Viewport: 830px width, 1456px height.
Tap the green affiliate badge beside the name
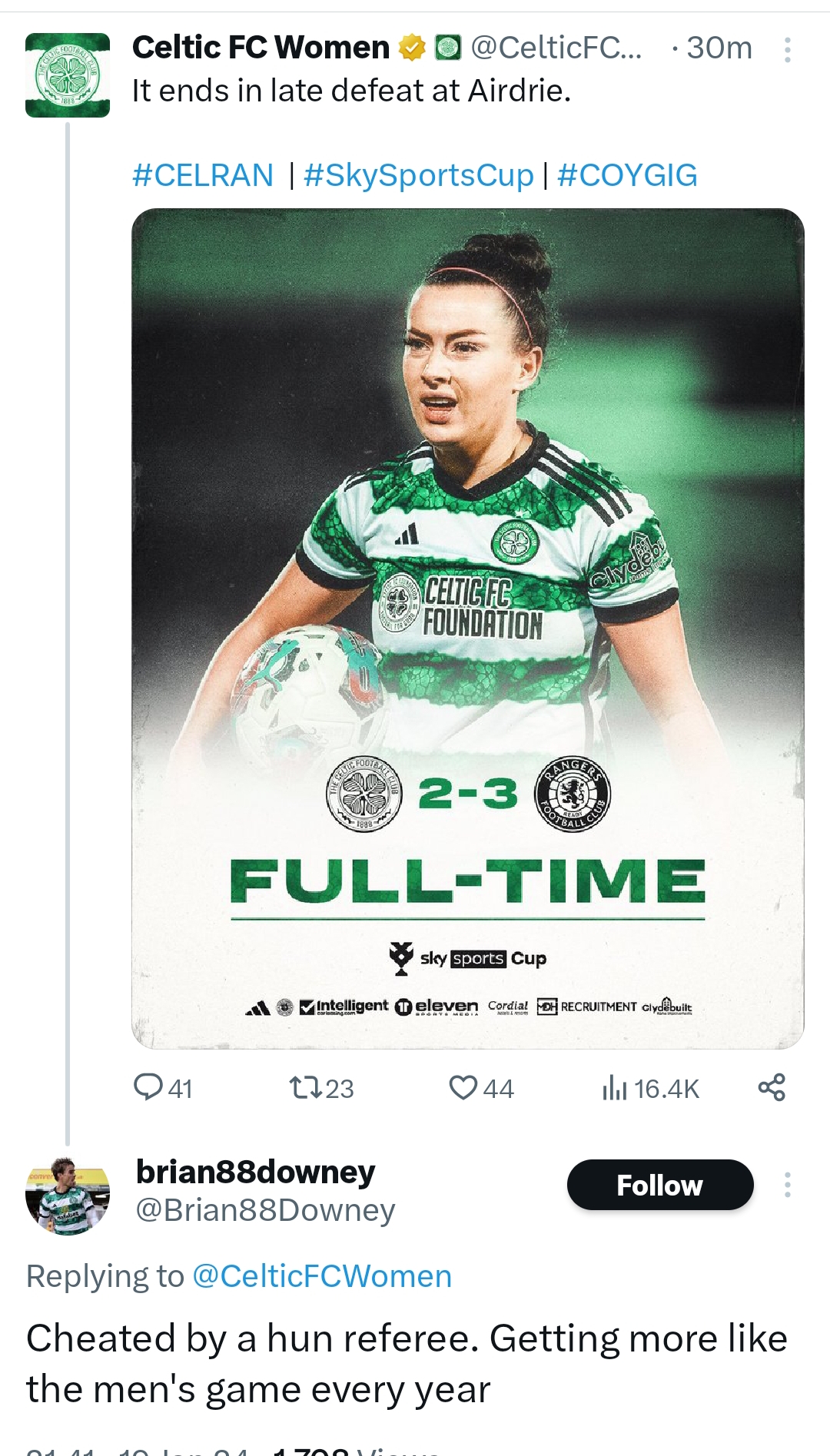click(448, 48)
